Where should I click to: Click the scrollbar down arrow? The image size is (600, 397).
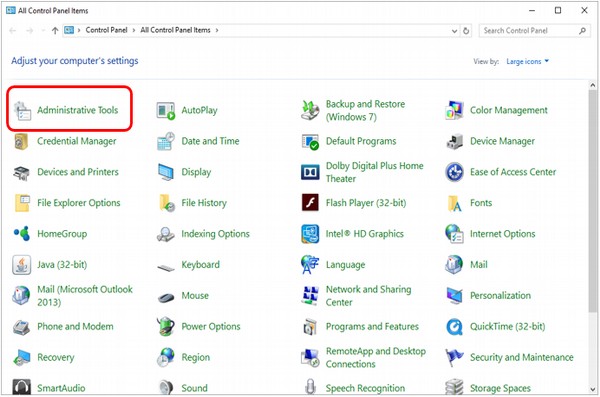593,389
